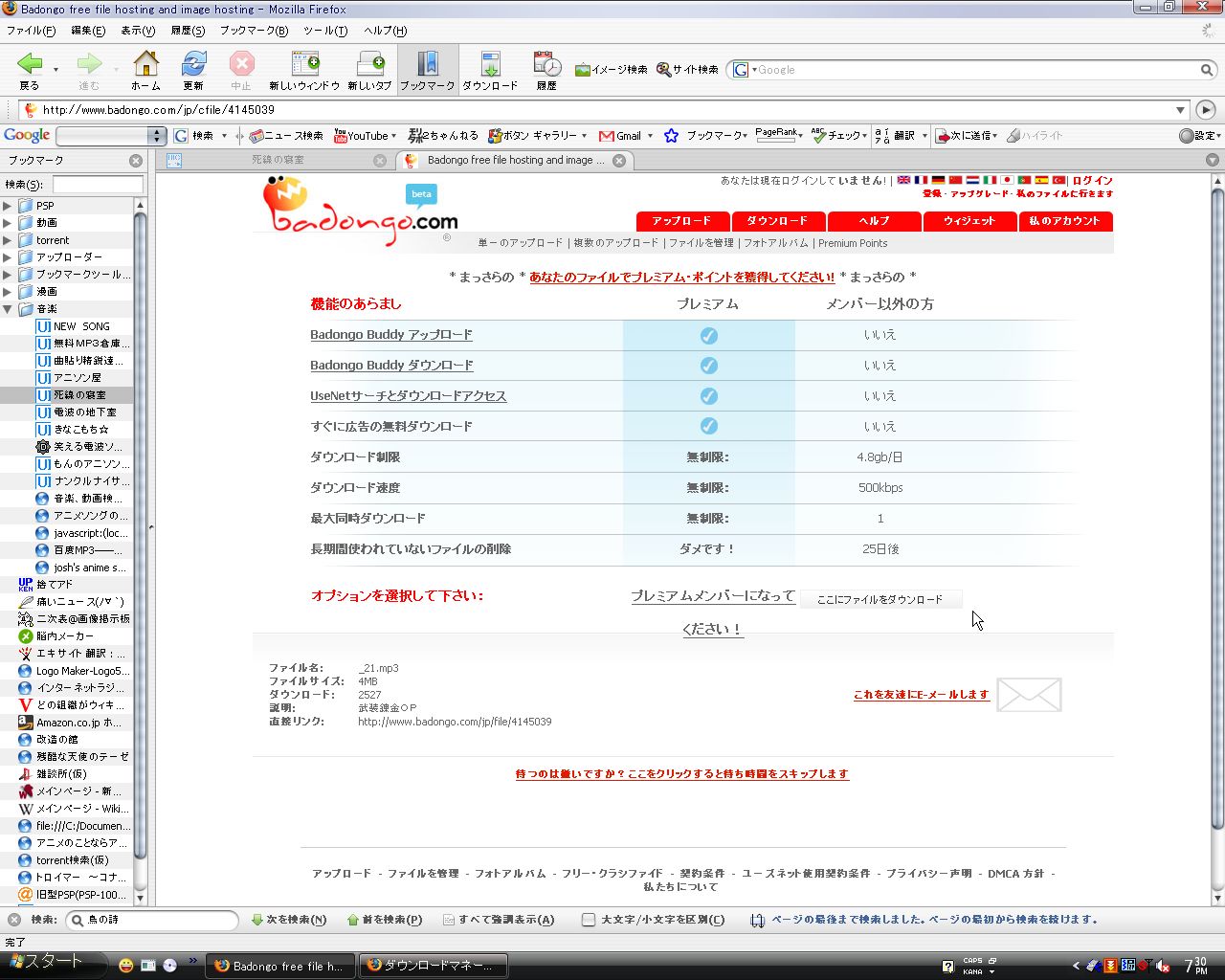Image resolution: width=1225 pixels, height=980 pixels.
Task: Toggle the Bookmarks sidebar toolbar button
Action: tap(427, 70)
